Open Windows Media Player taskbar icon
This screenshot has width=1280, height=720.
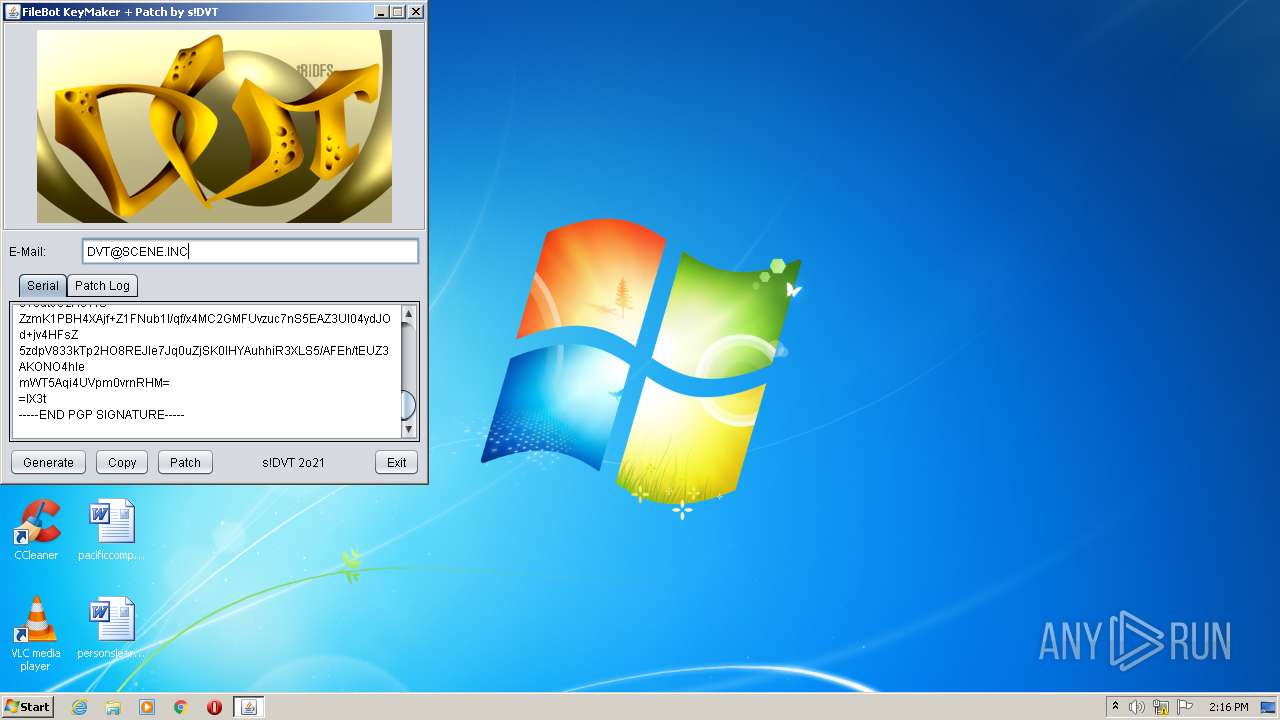[147, 707]
